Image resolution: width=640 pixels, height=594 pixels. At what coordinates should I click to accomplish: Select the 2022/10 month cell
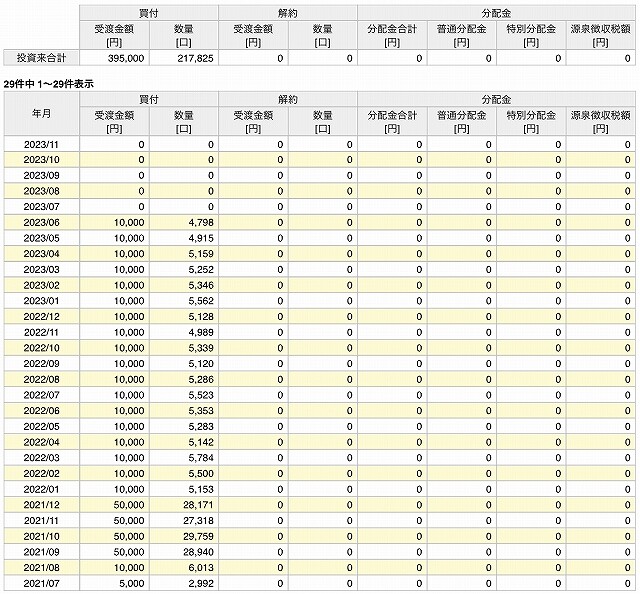[x=41, y=348]
